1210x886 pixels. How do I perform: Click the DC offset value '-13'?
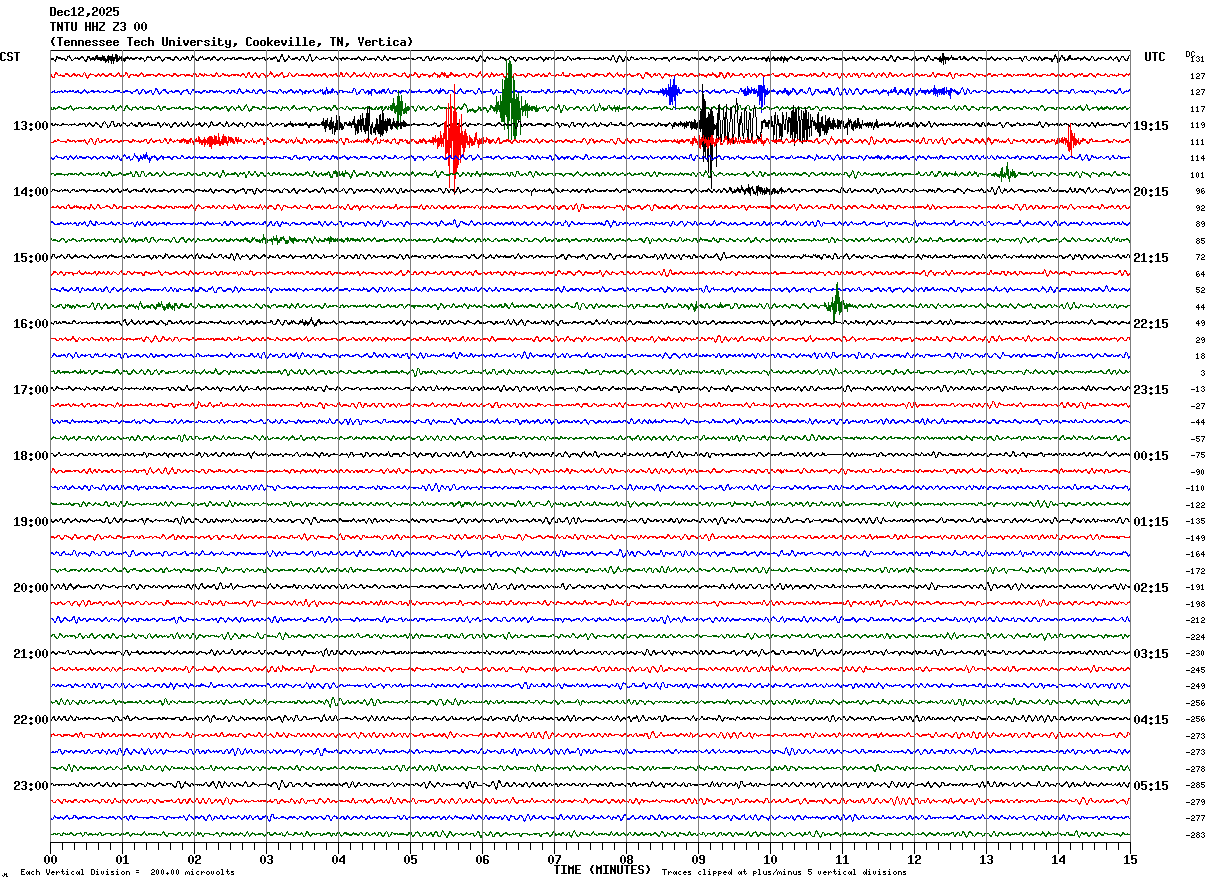click(x=1197, y=390)
